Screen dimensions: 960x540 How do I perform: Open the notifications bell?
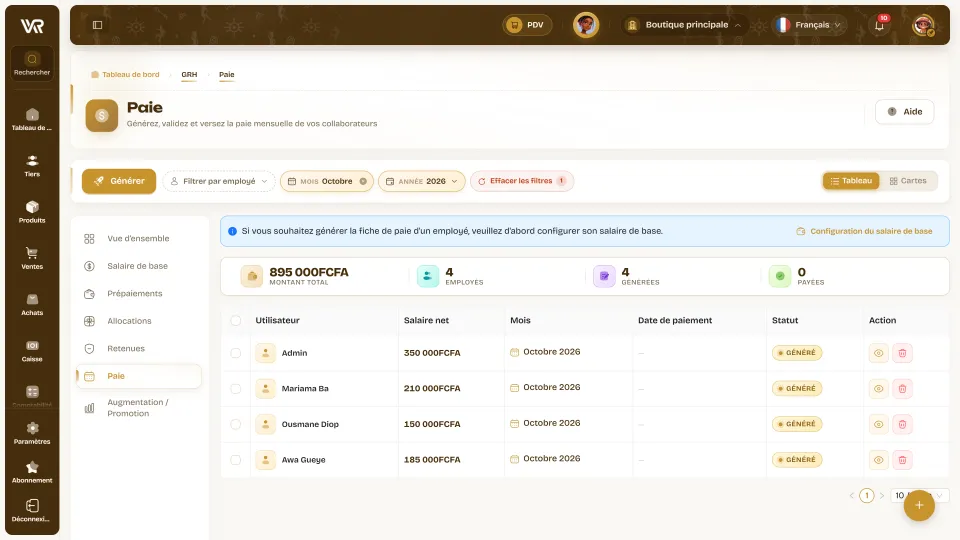(x=879, y=25)
